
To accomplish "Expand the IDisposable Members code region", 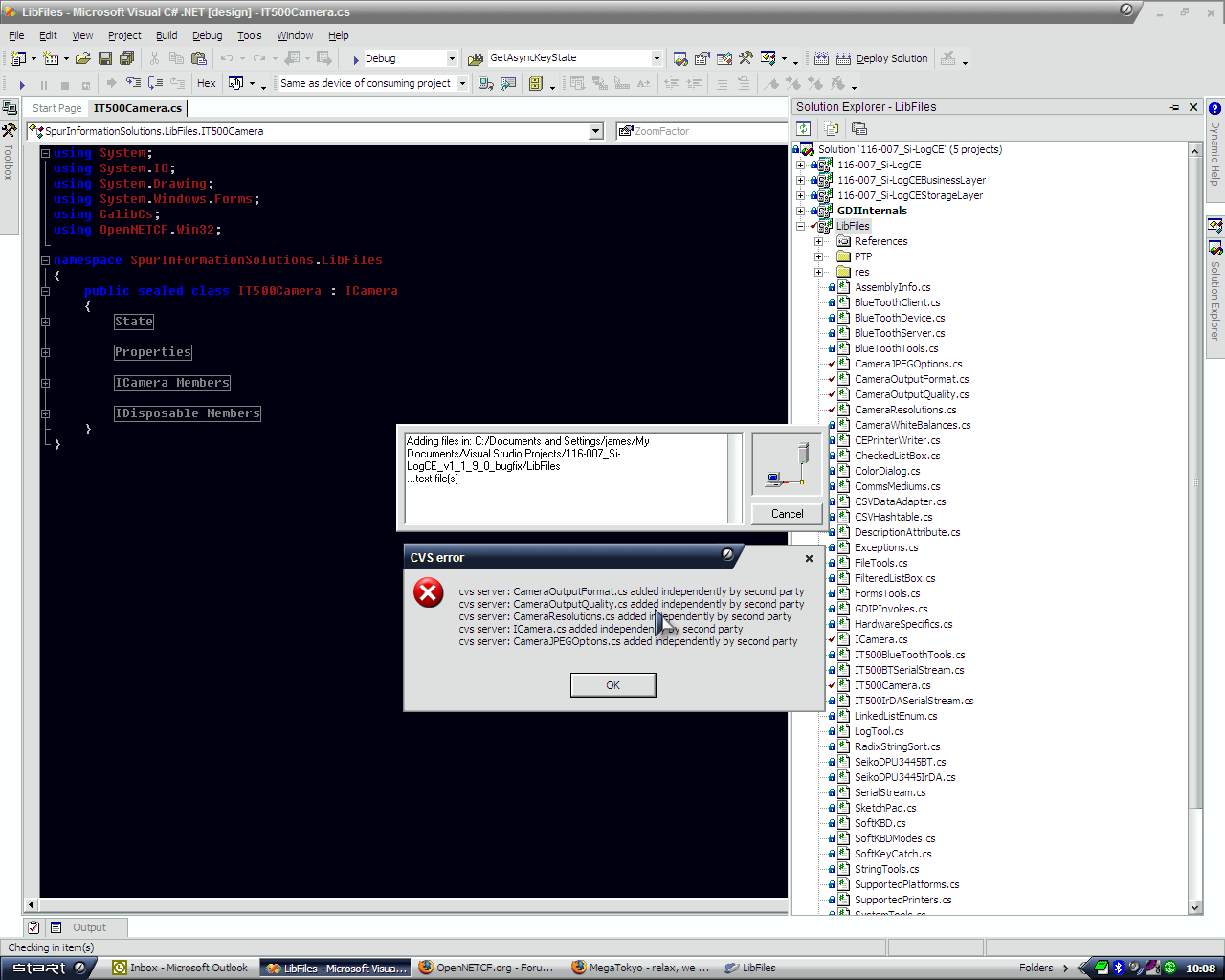I will 45,413.
